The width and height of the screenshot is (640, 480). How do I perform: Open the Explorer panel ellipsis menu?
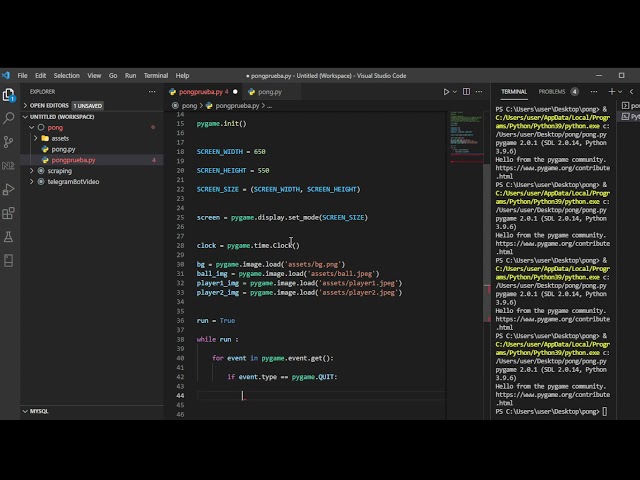point(152,92)
